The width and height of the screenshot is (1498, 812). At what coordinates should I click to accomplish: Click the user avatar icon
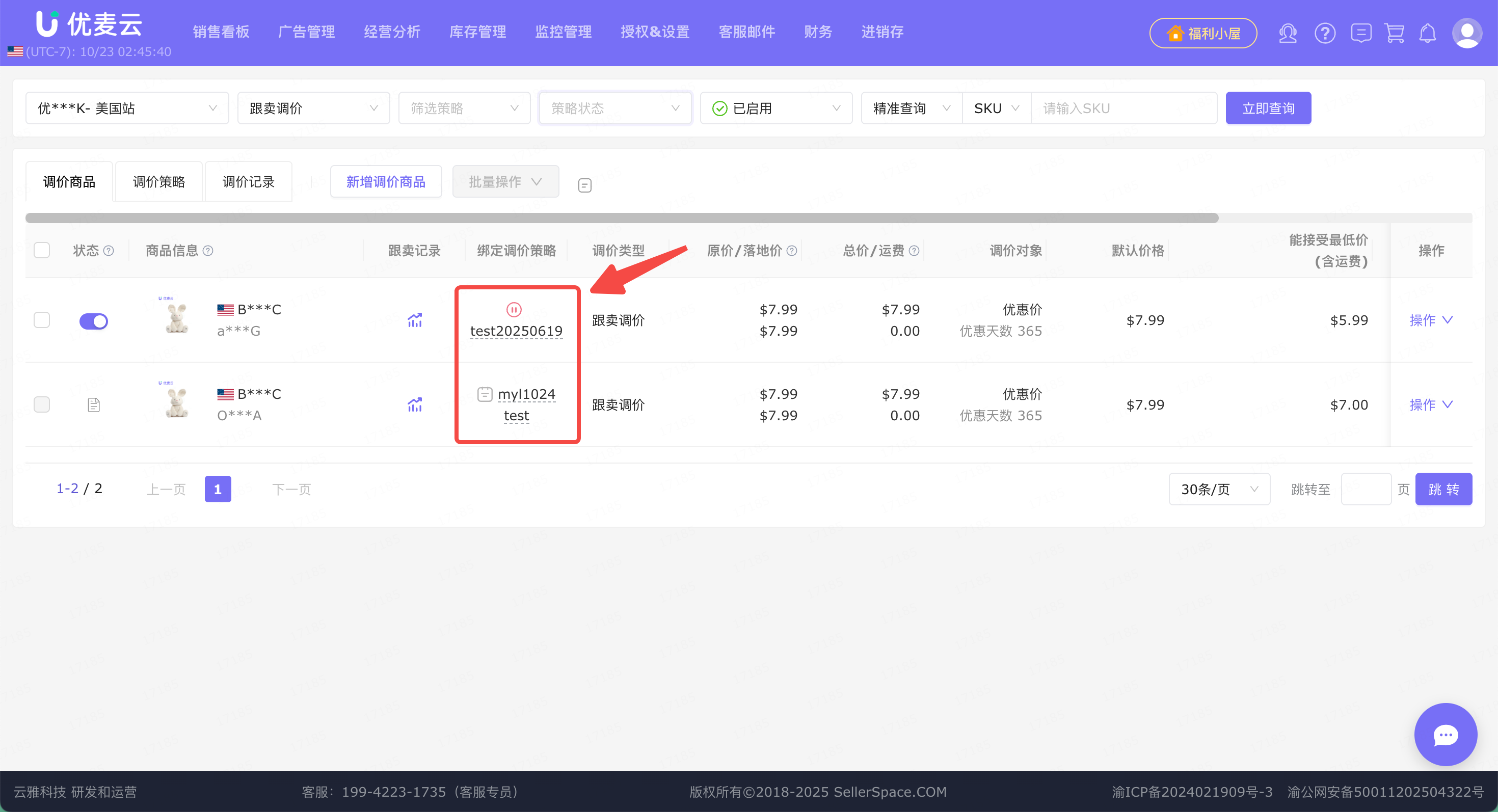(1466, 33)
